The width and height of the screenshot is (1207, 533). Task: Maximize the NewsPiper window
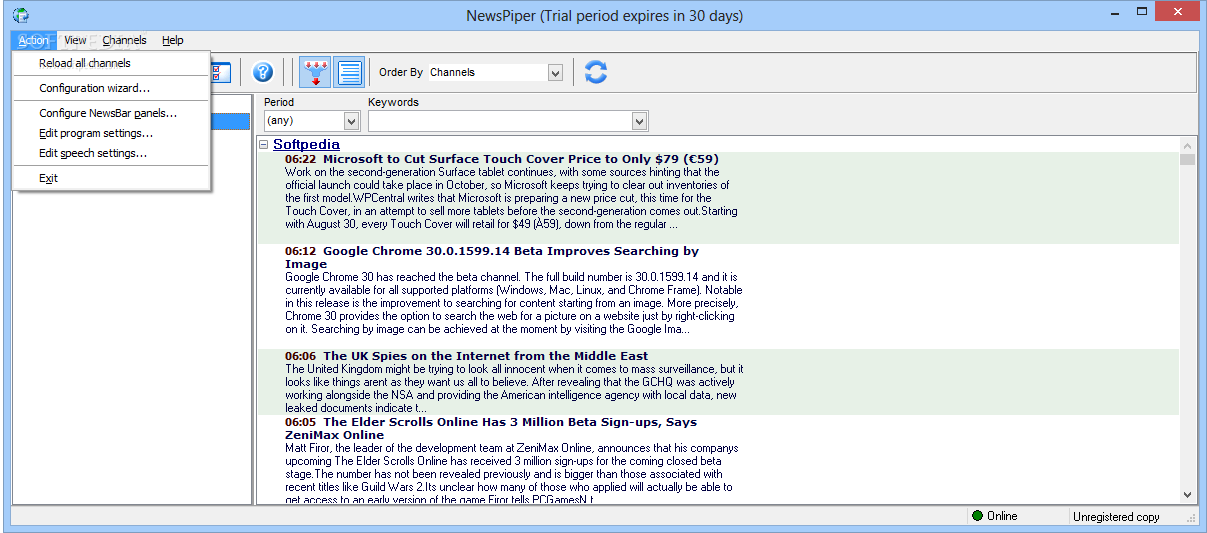(1141, 13)
